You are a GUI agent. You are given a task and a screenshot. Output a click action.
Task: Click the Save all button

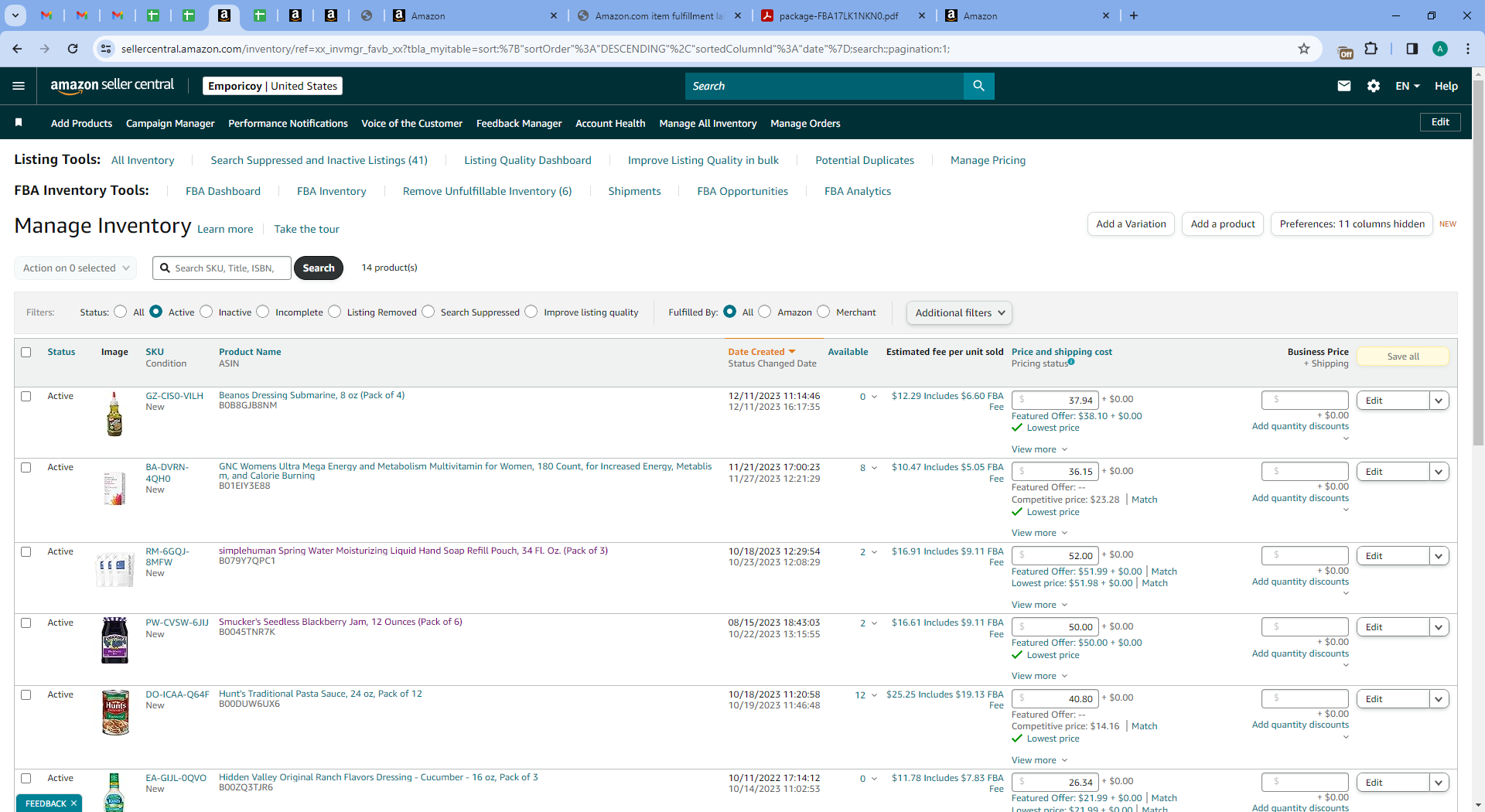click(x=1403, y=357)
